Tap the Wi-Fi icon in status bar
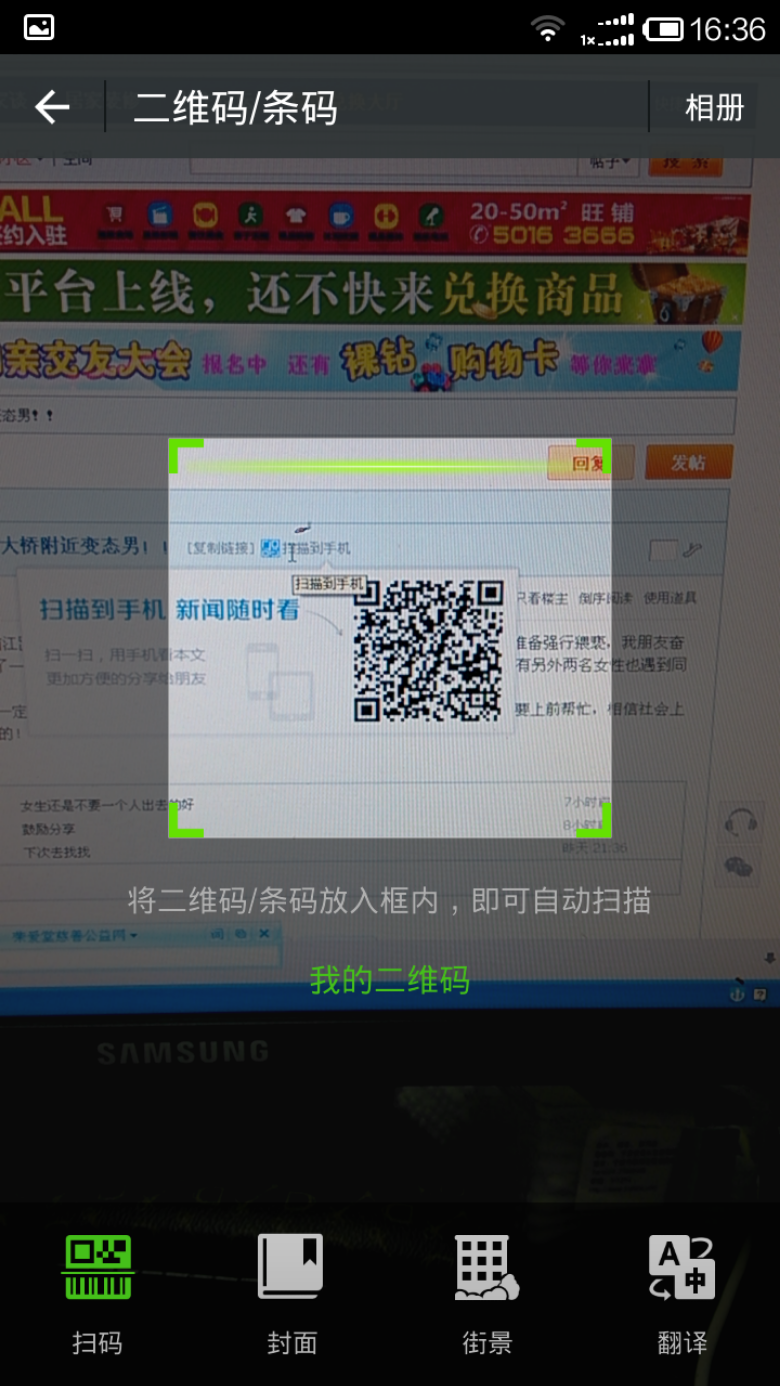Viewport: 780px width, 1386px height. pos(547,29)
